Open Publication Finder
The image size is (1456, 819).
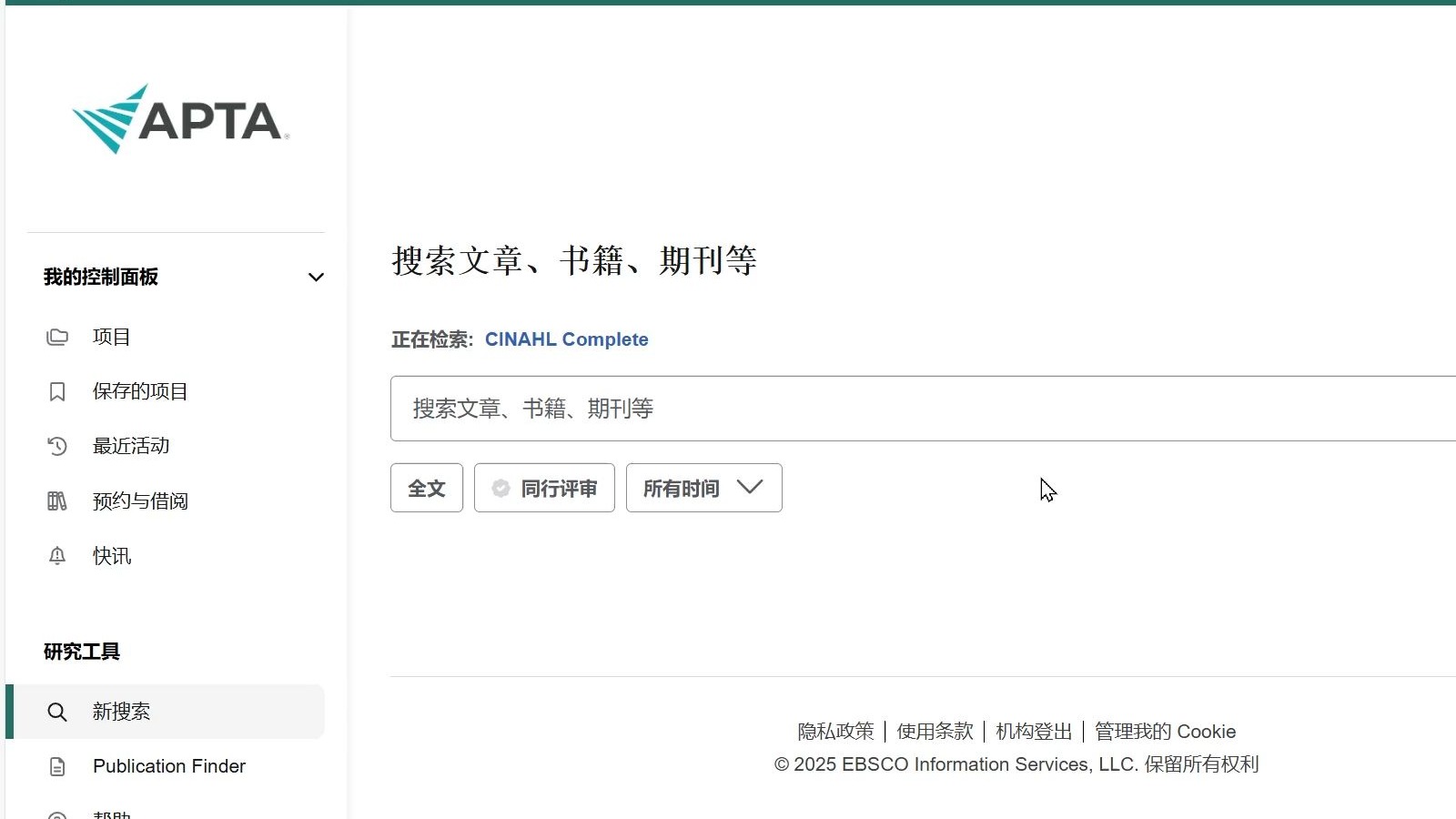pos(169,766)
